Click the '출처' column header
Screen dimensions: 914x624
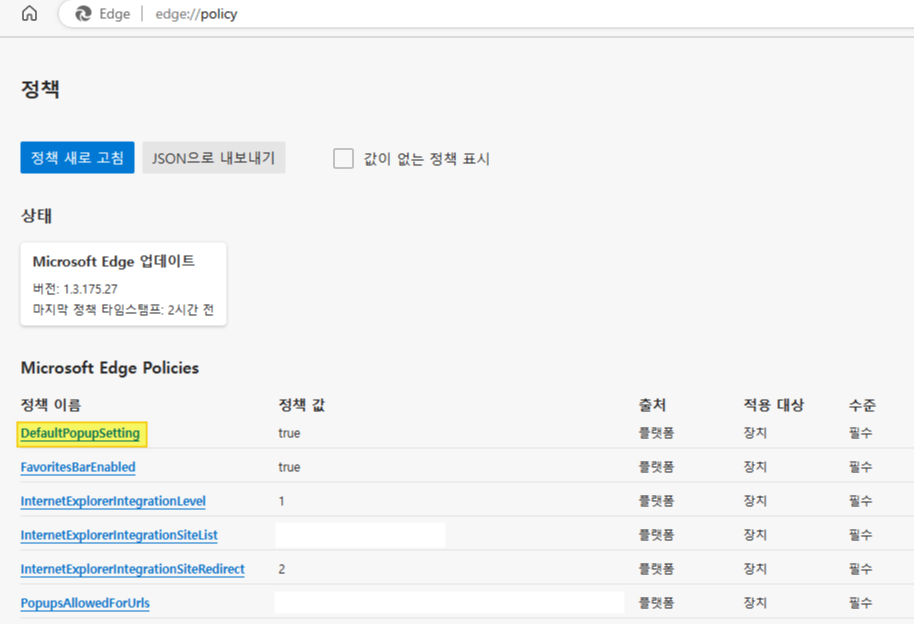coord(649,405)
